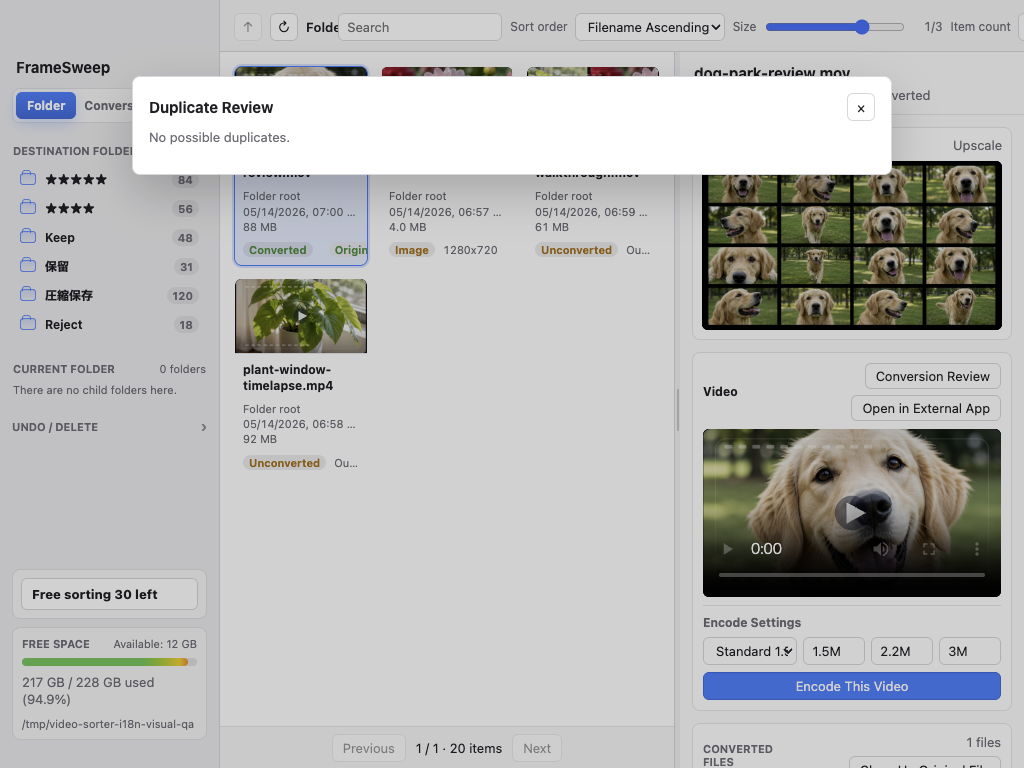The image size is (1024, 768).
Task: Open the four-star destination folder
Action: point(108,209)
